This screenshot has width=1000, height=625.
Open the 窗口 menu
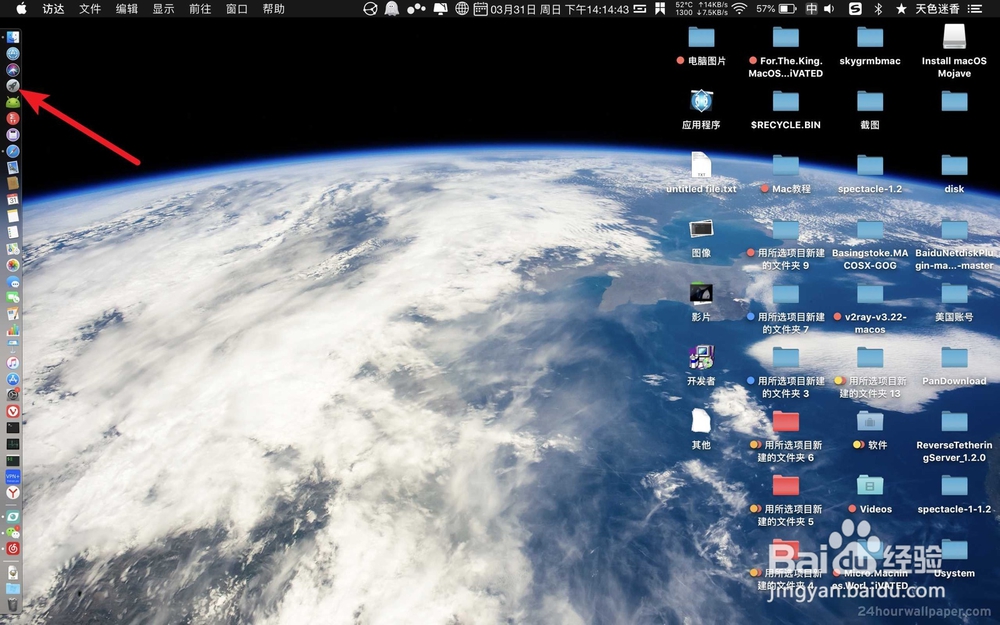click(237, 9)
